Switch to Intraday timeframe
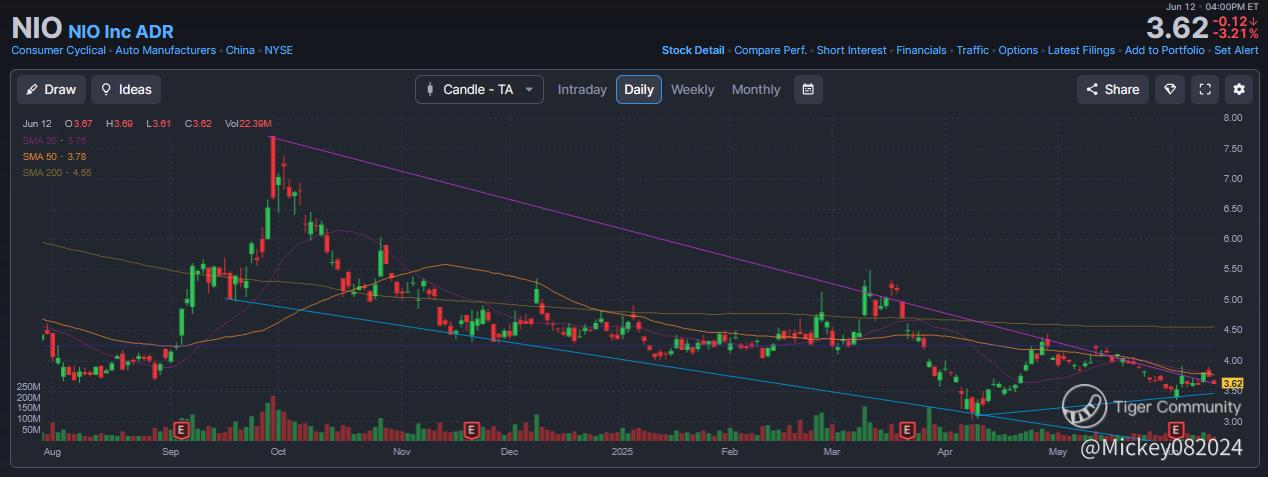The width and height of the screenshot is (1268, 477). [x=582, y=89]
